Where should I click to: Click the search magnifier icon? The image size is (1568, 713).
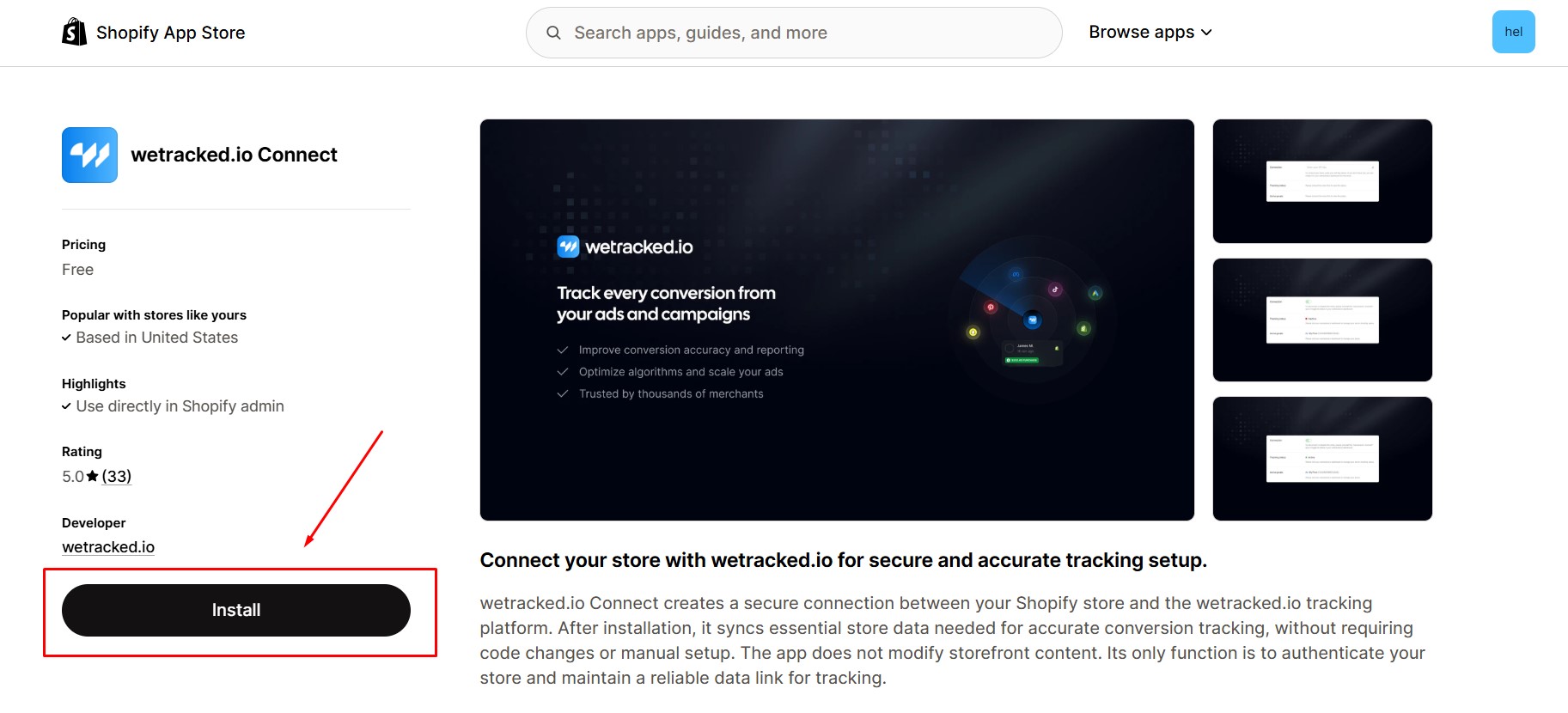click(x=554, y=33)
